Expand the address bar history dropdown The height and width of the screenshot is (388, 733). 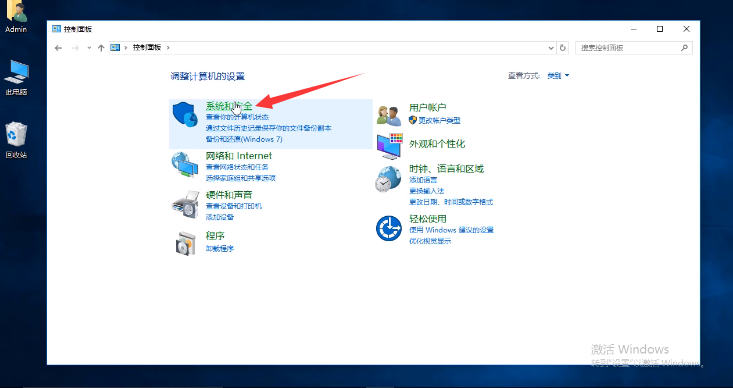(551, 48)
